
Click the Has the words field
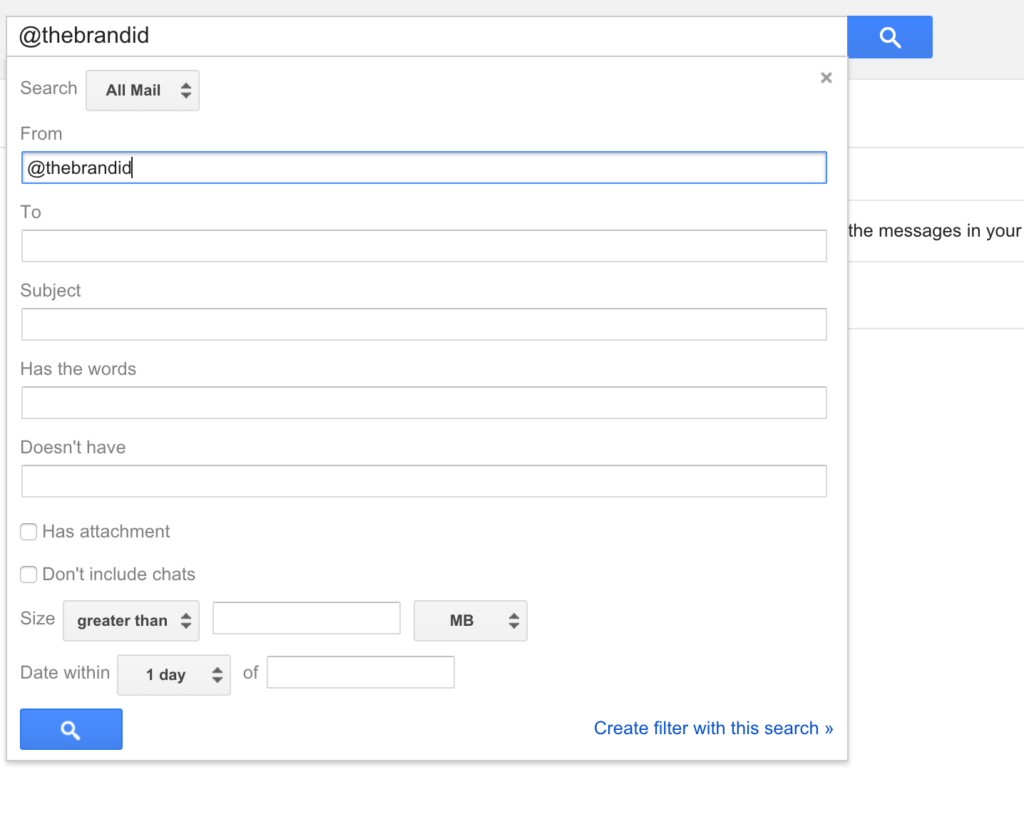point(424,403)
